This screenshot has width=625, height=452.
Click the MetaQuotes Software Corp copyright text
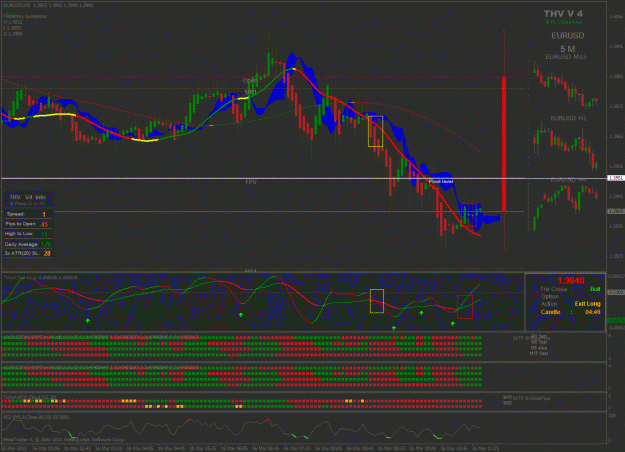(64, 440)
